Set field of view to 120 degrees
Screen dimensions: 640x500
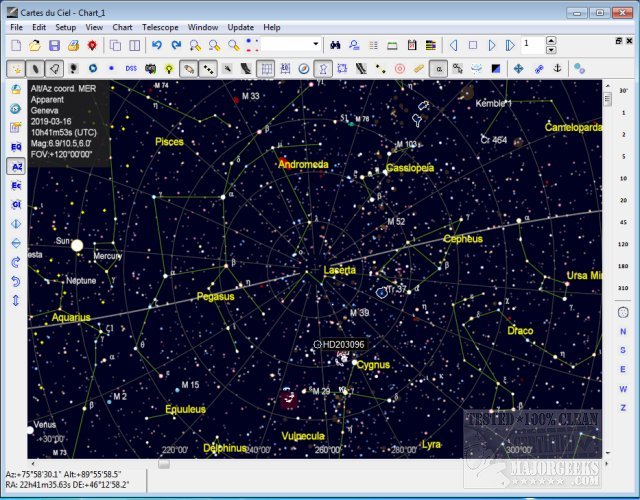point(623,244)
